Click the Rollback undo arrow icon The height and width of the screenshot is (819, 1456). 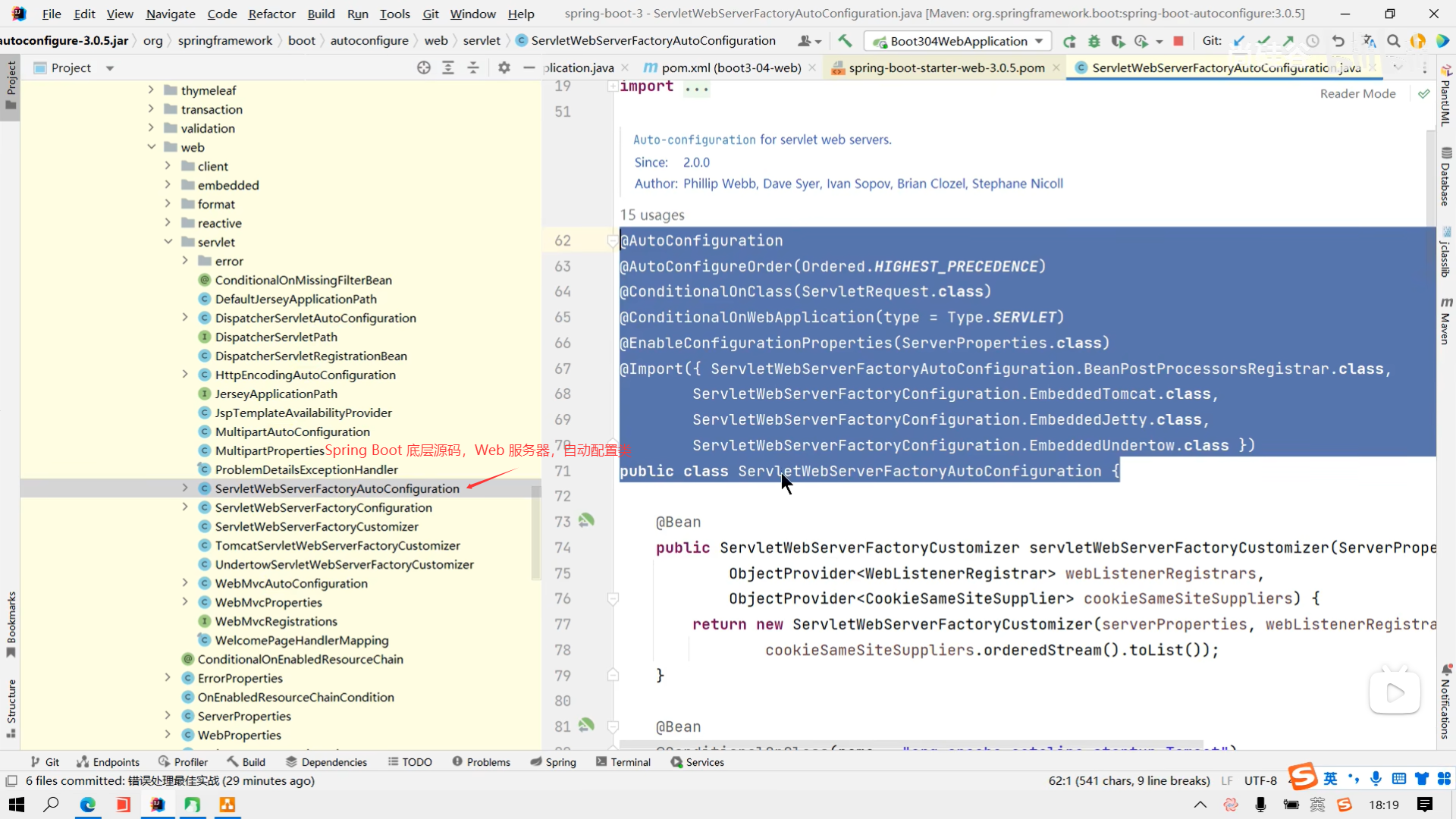tap(1338, 41)
